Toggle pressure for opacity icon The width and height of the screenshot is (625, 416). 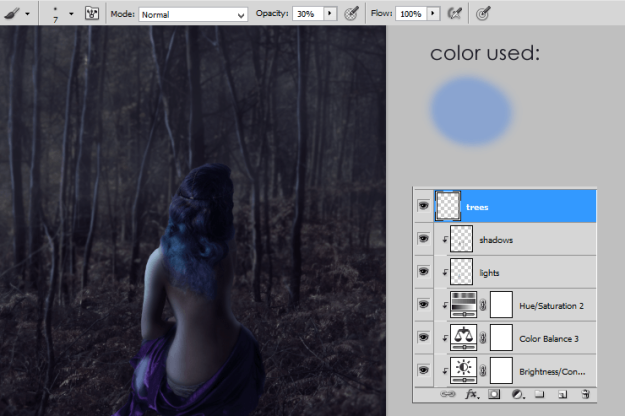pos(352,14)
